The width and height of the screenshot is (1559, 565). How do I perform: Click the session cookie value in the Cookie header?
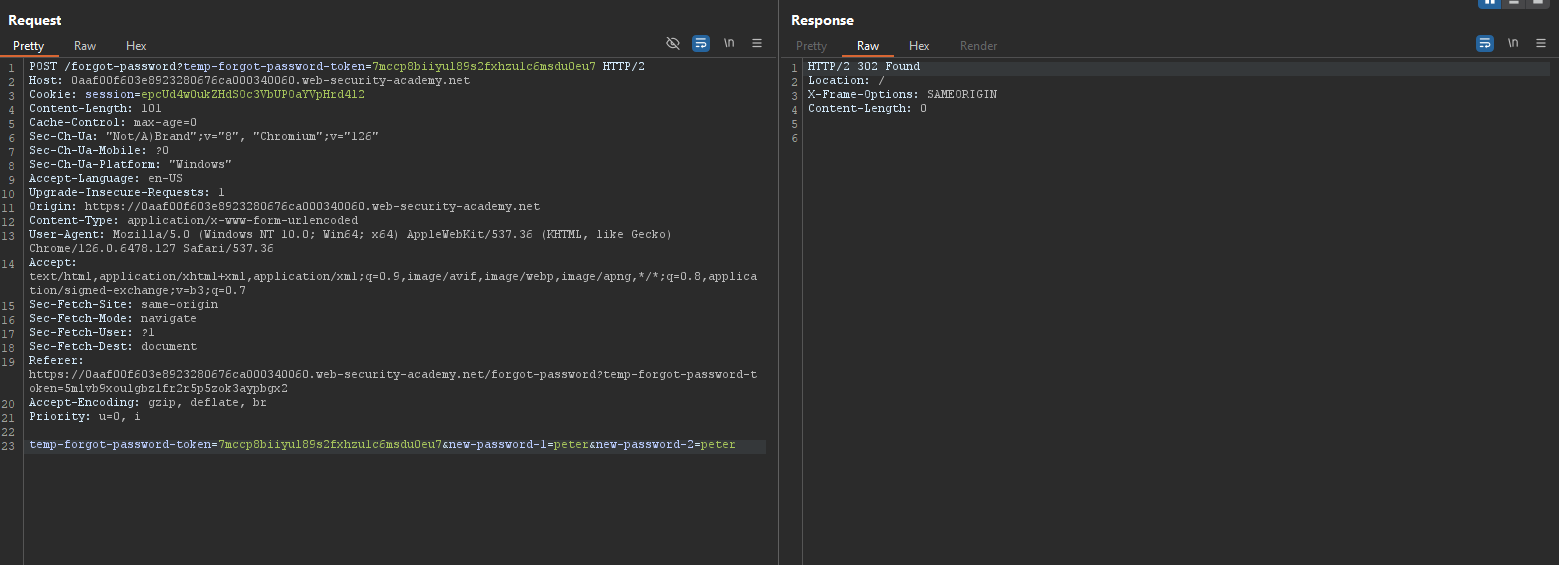tap(253, 95)
